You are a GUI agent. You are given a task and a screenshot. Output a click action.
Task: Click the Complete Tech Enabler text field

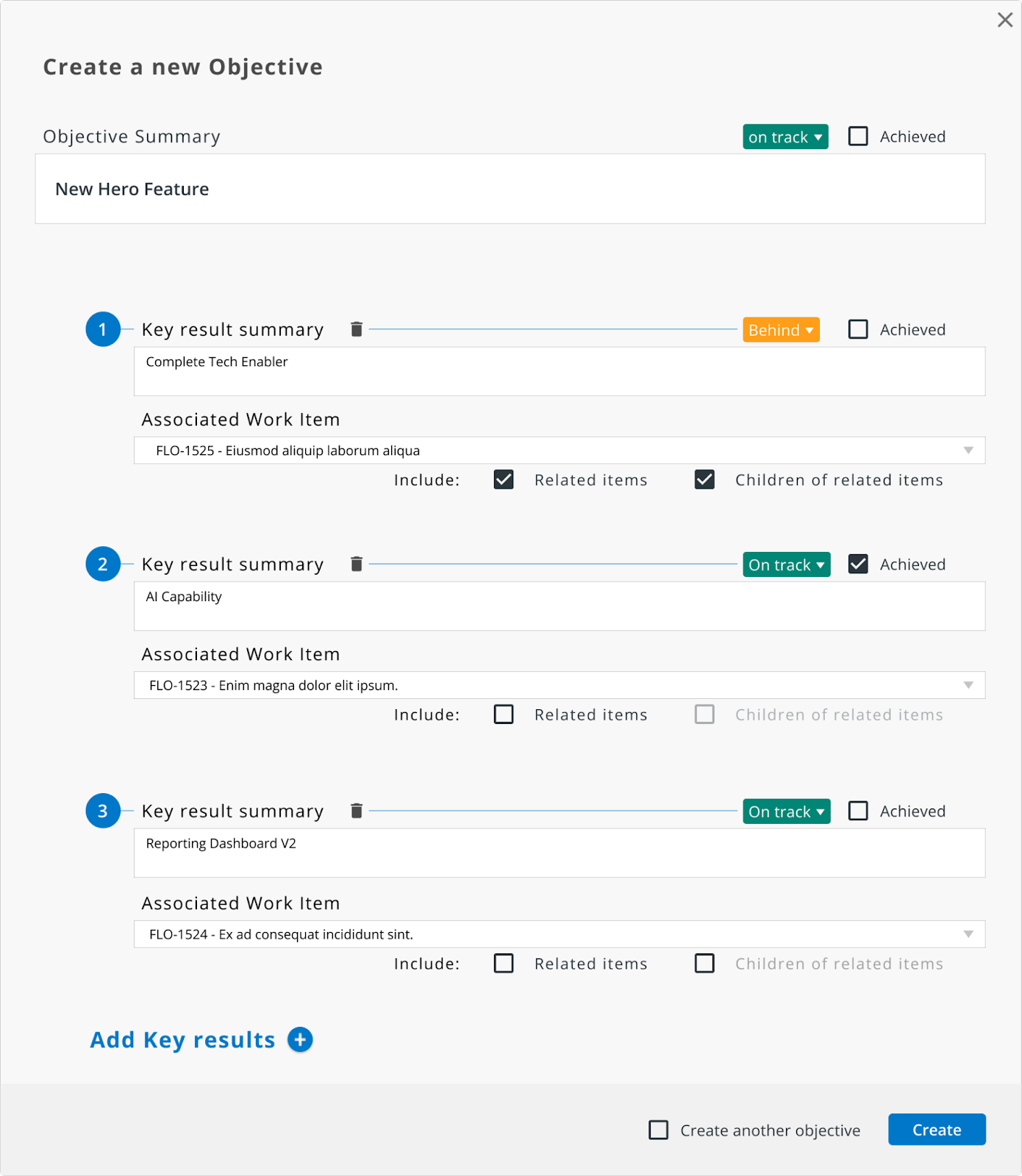pyautogui.click(x=560, y=371)
